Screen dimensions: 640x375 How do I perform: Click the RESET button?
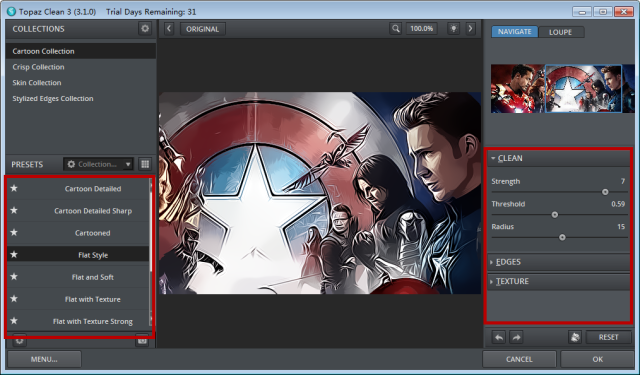pos(609,337)
